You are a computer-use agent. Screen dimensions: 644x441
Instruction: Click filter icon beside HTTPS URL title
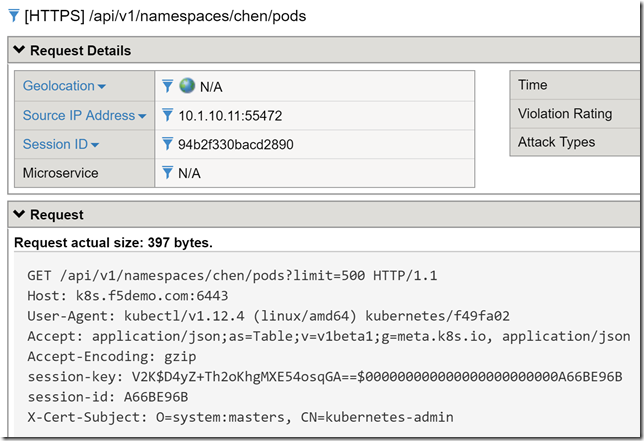(x=12, y=16)
